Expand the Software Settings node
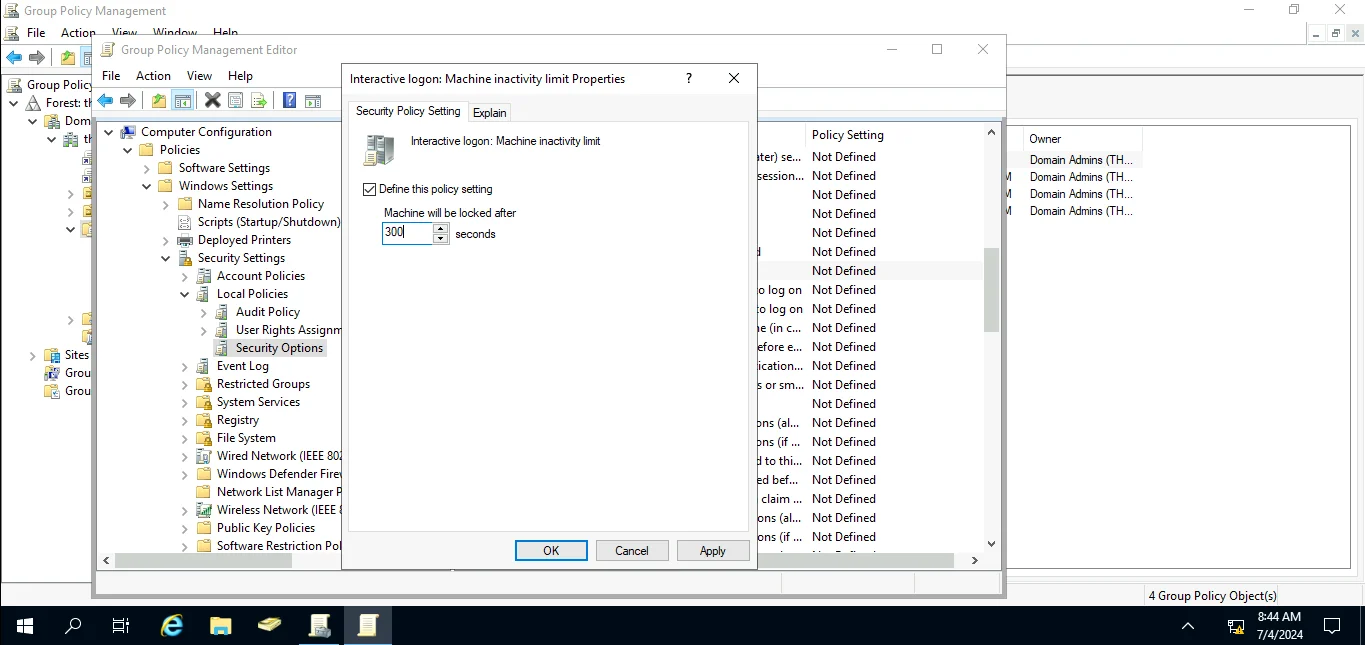 [x=146, y=168]
